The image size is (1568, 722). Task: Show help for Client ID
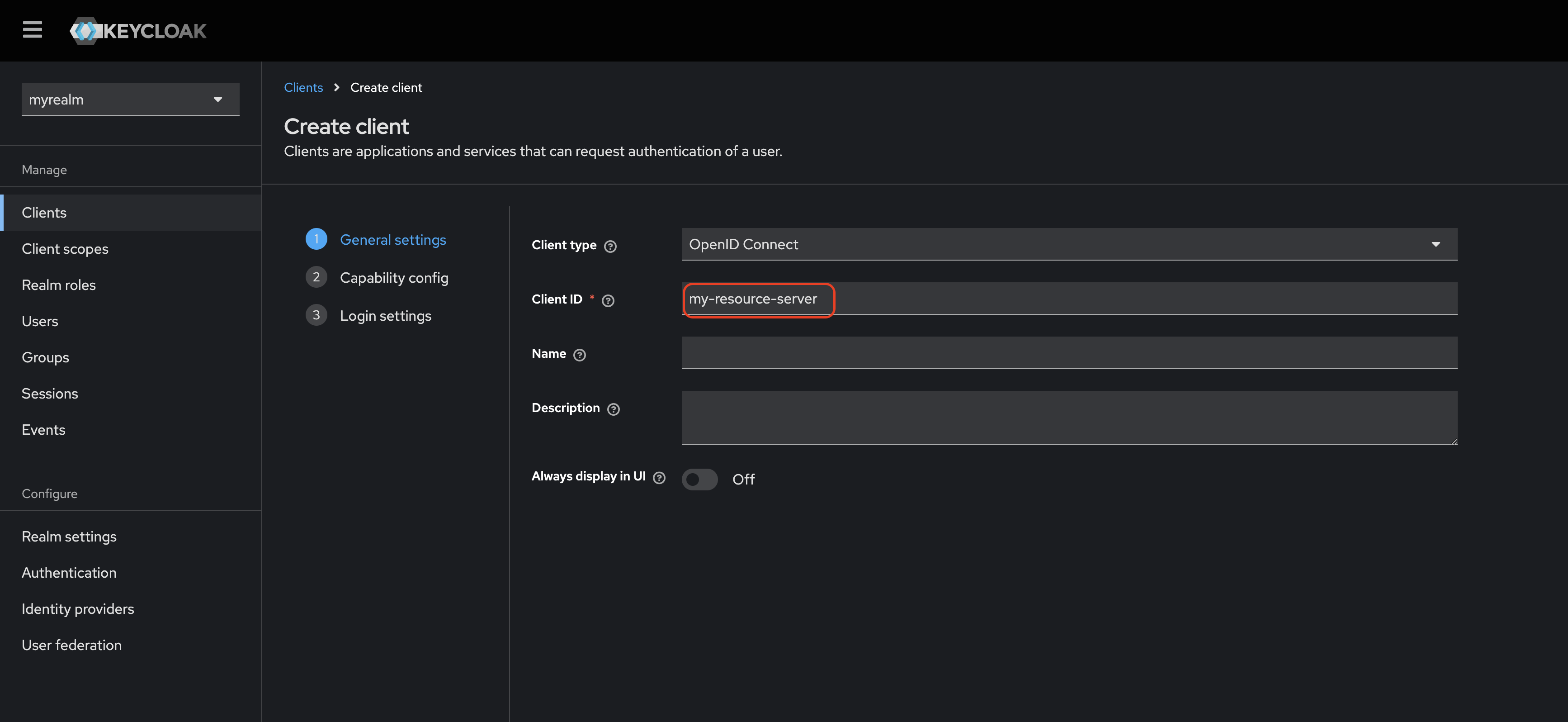[608, 300]
